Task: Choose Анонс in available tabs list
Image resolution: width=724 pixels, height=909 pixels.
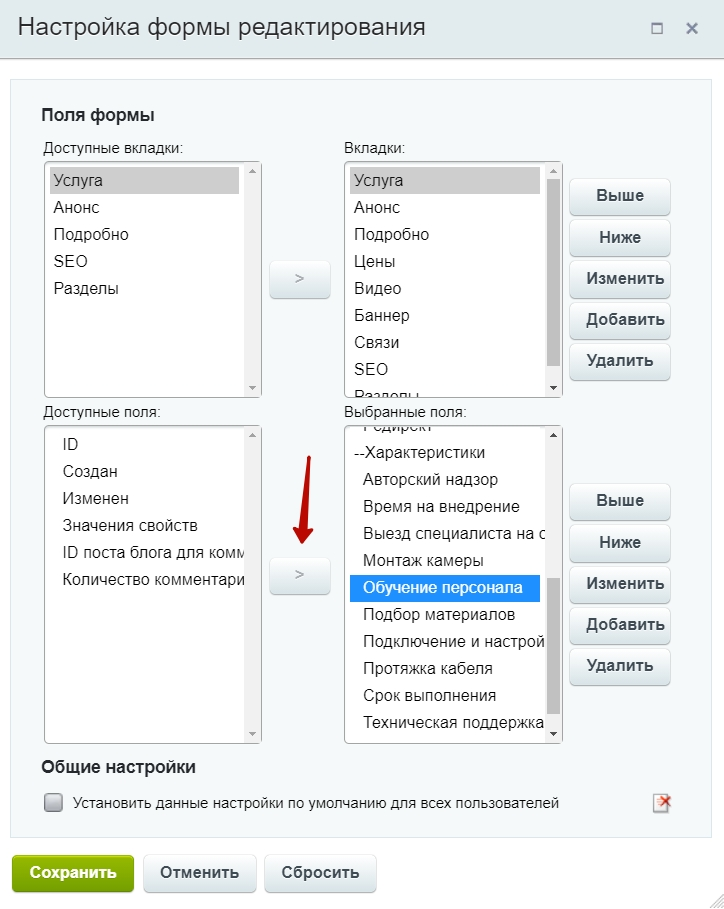Action: pos(77,207)
